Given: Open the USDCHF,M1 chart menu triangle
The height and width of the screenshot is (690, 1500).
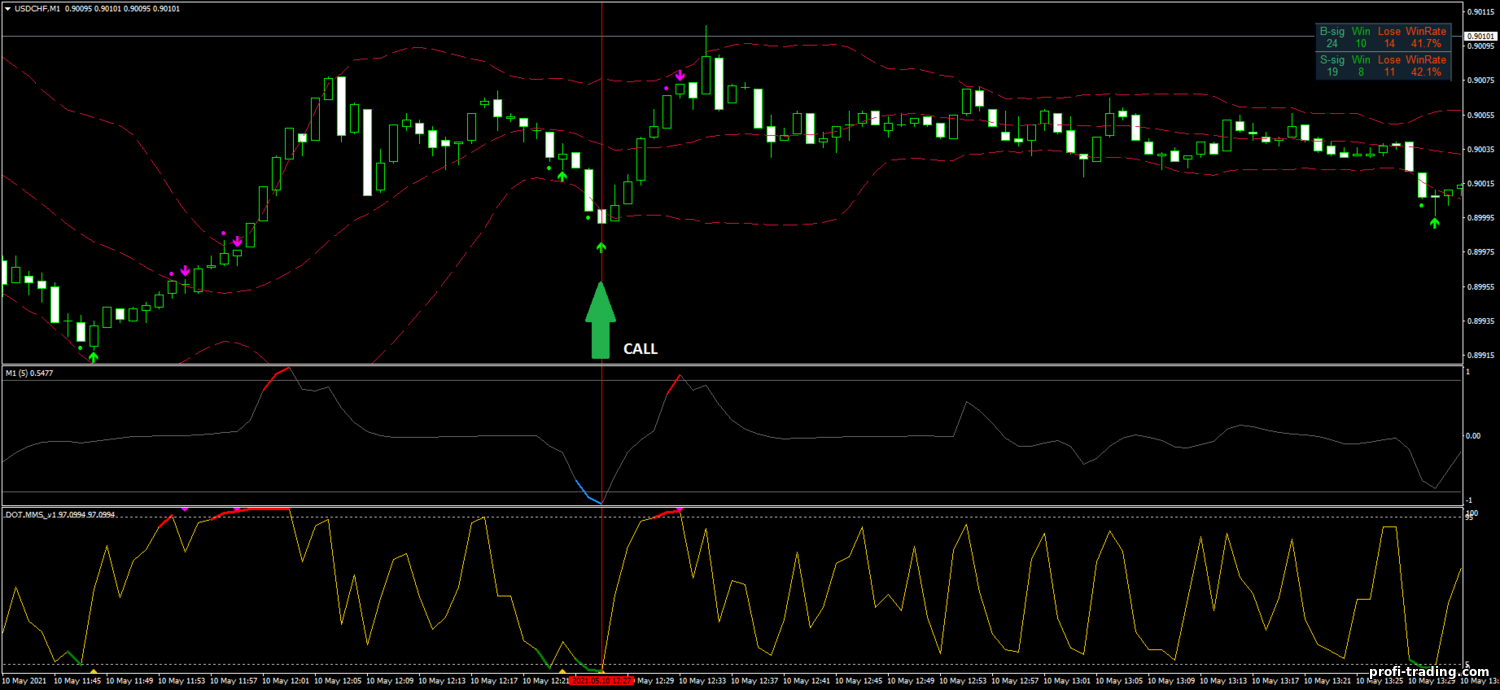Looking at the screenshot, I should [x=7, y=8].
